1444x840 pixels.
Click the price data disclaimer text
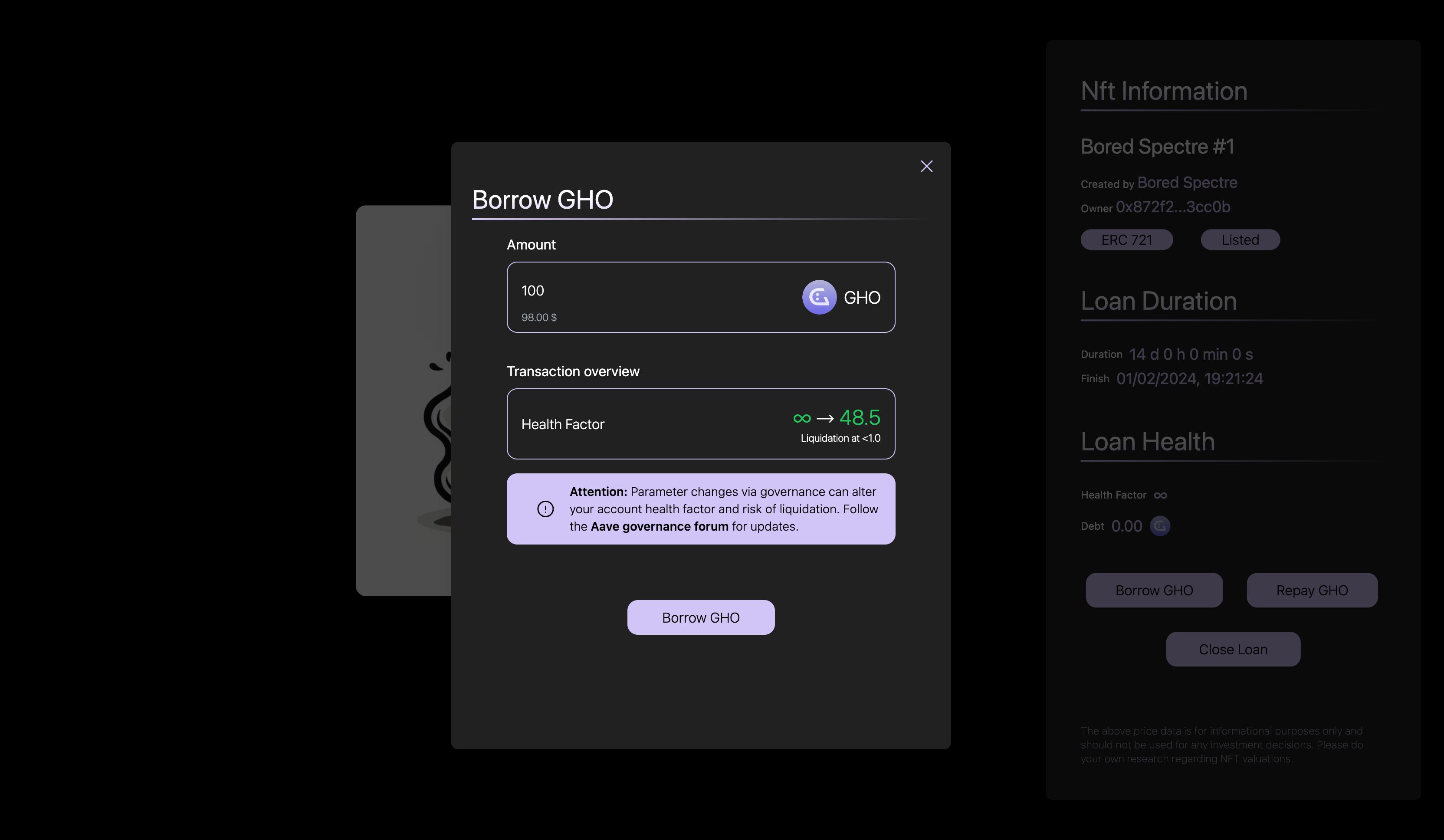click(1221, 745)
